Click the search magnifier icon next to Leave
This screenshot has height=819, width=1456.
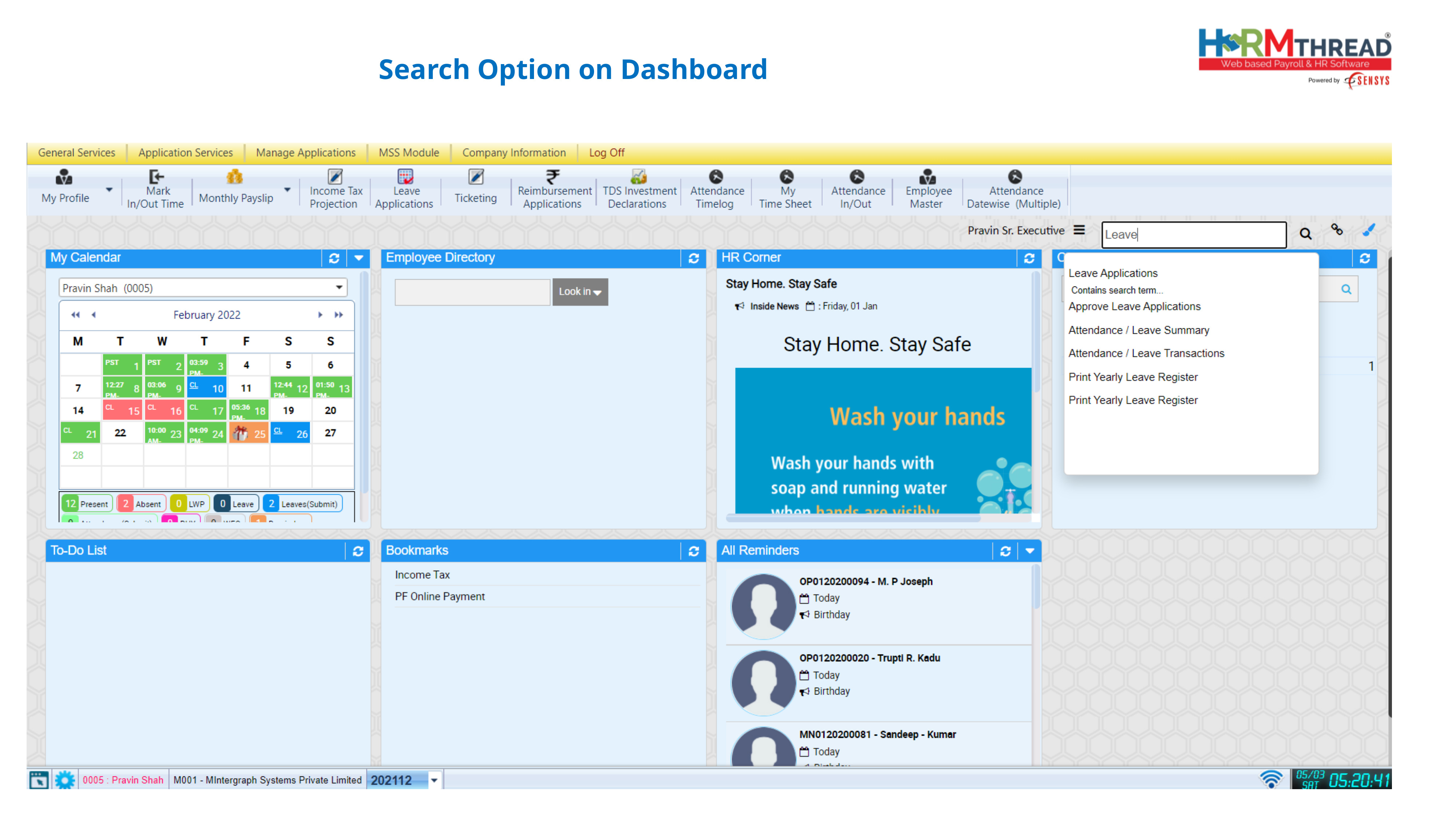[x=1305, y=234]
